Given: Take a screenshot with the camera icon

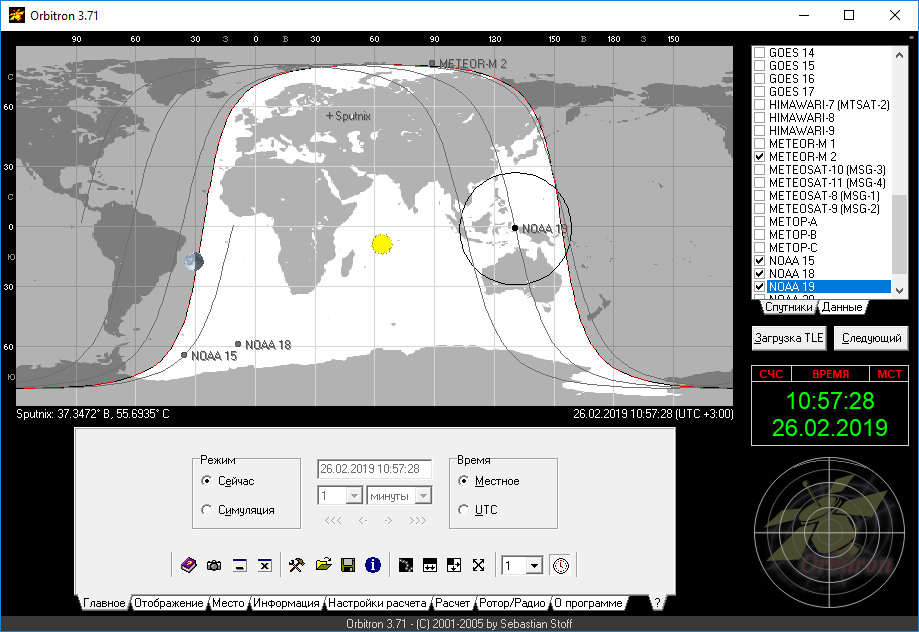Looking at the screenshot, I should [x=214, y=565].
